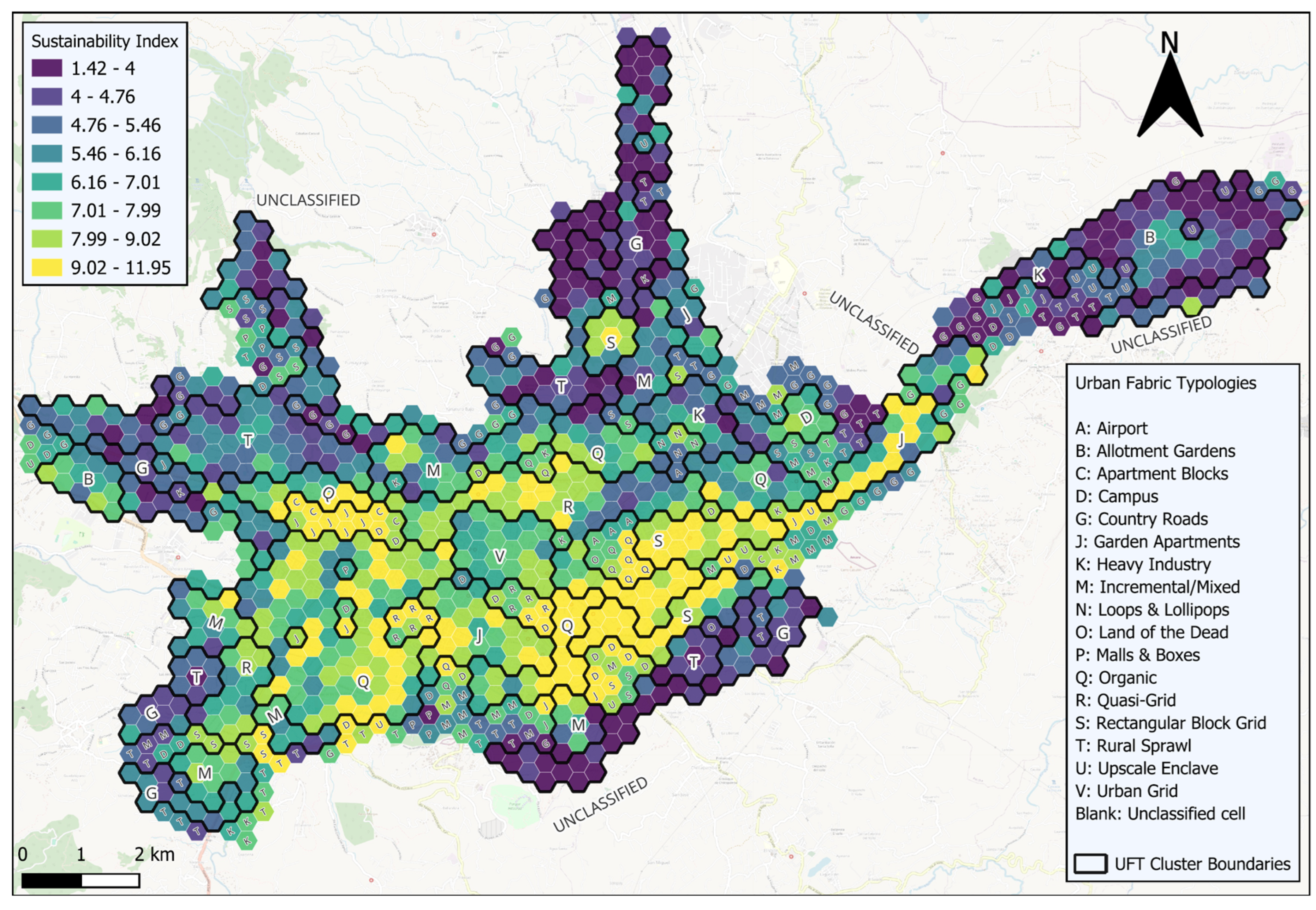Click the Urban Fabric Typologies heading

(1165, 383)
